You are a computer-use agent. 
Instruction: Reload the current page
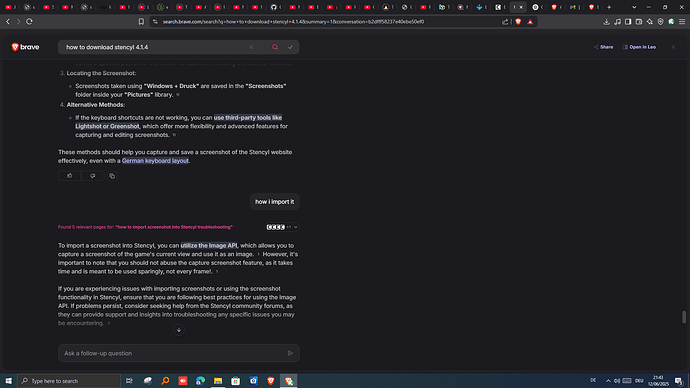click(x=29, y=22)
